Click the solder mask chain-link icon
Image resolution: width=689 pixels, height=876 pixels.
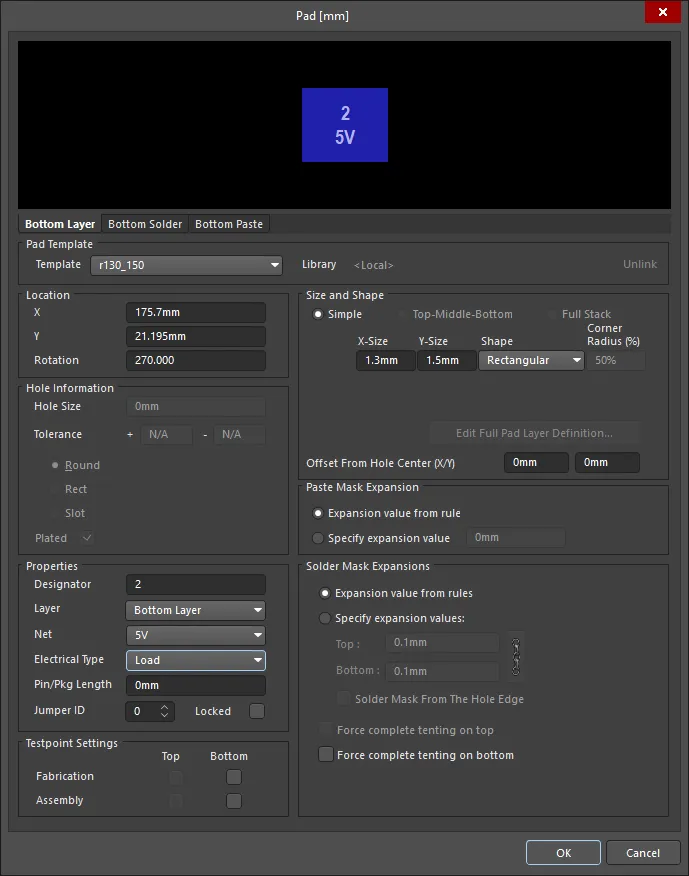[516, 657]
